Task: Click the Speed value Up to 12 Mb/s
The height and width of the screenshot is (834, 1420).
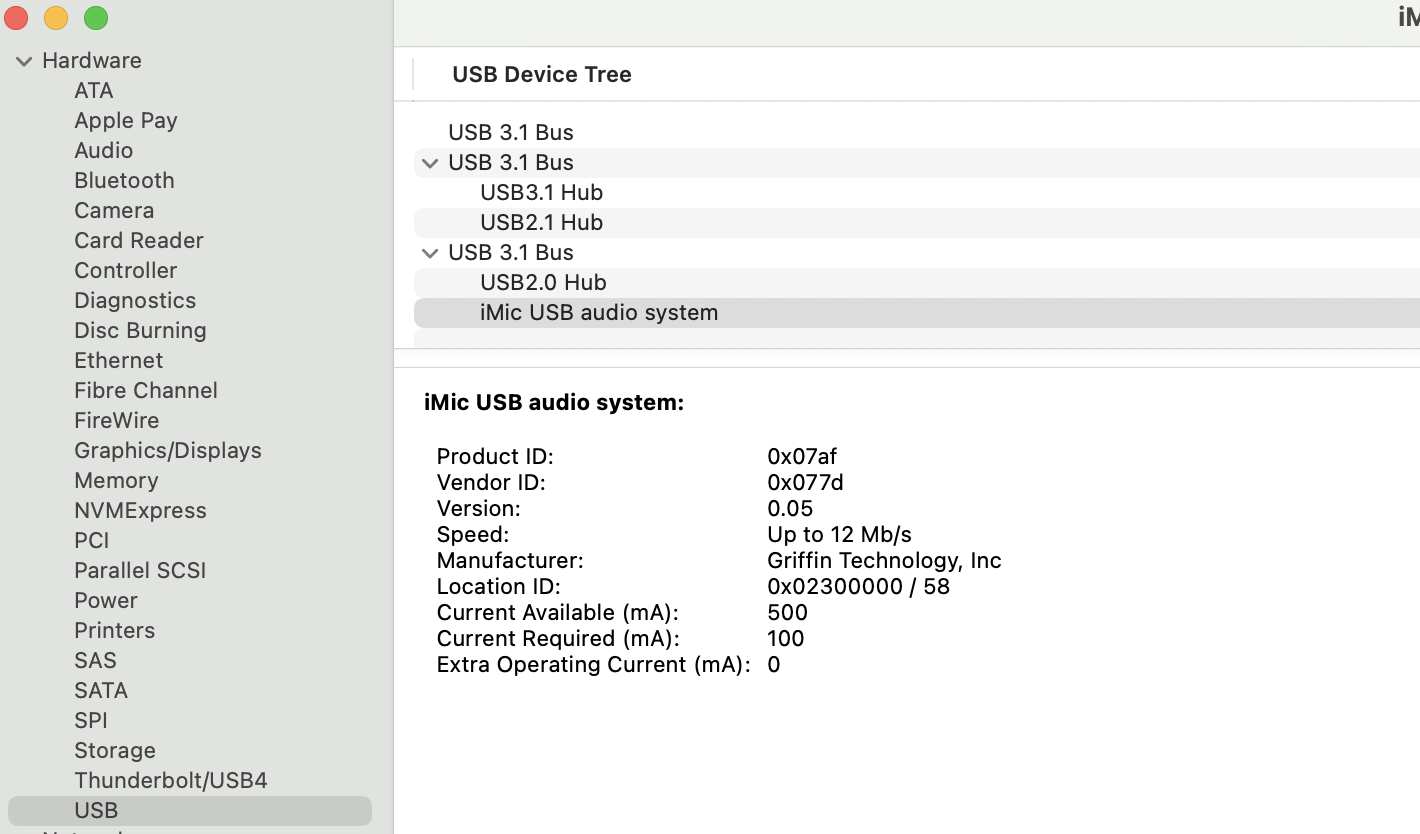Action: (x=839, y=534)
